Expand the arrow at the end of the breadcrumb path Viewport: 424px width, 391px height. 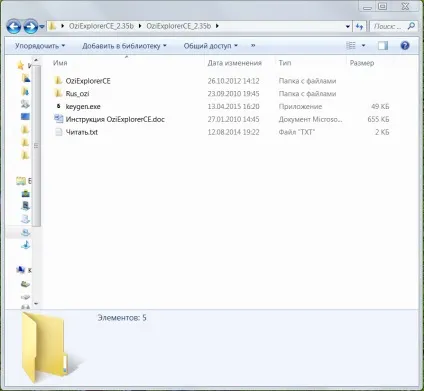point(217,26)
